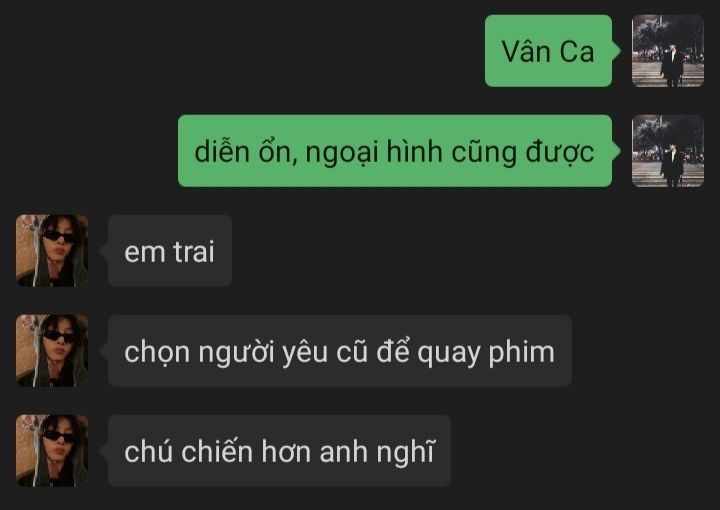
Task: Open sender avatar beside 'Vân Ca' message
Action: pos(668,51)
